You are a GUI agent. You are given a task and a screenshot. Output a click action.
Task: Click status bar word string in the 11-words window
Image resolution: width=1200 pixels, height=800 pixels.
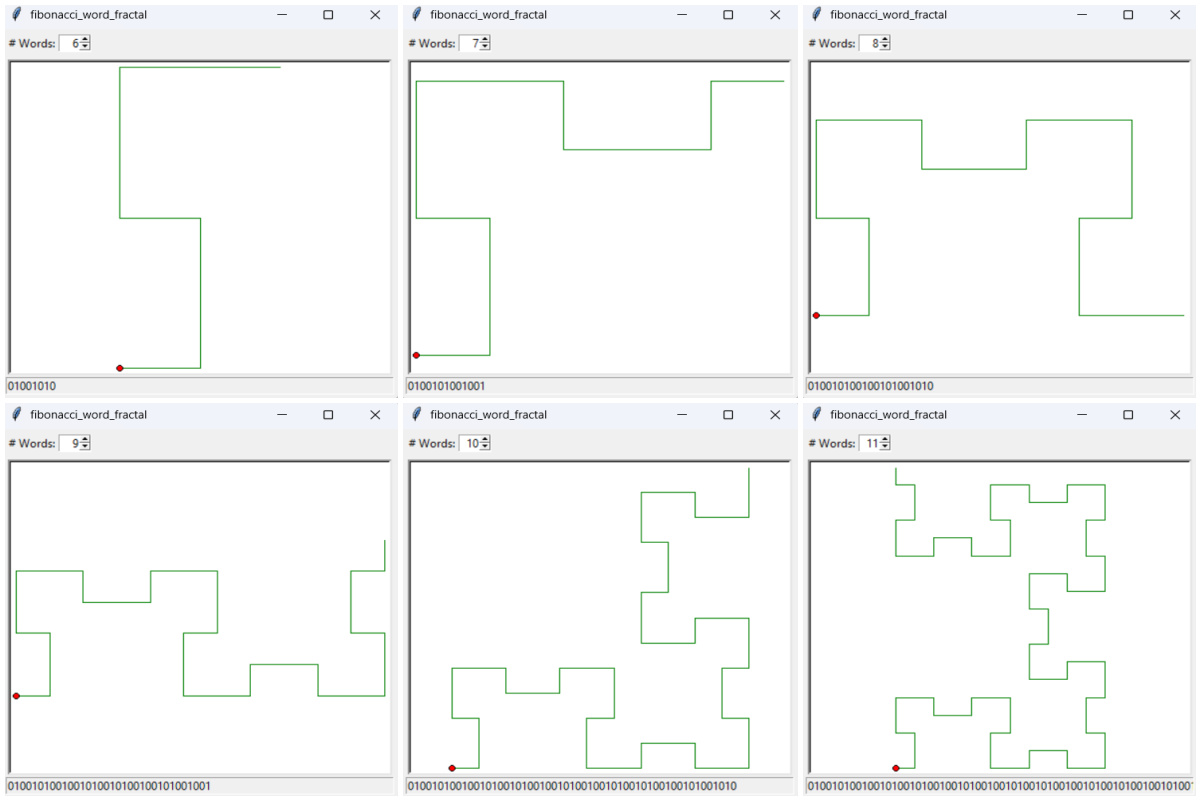[x=1000, y=786]
